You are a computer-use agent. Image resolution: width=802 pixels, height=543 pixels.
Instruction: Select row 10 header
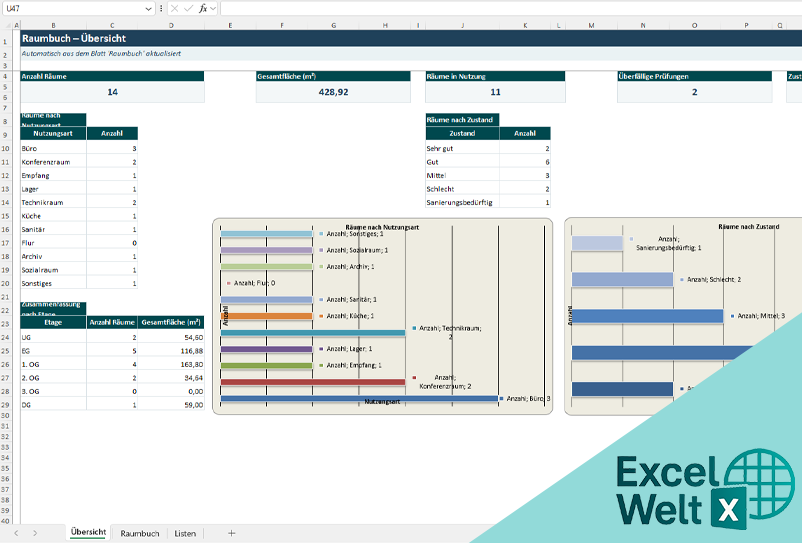click(6, 148)
